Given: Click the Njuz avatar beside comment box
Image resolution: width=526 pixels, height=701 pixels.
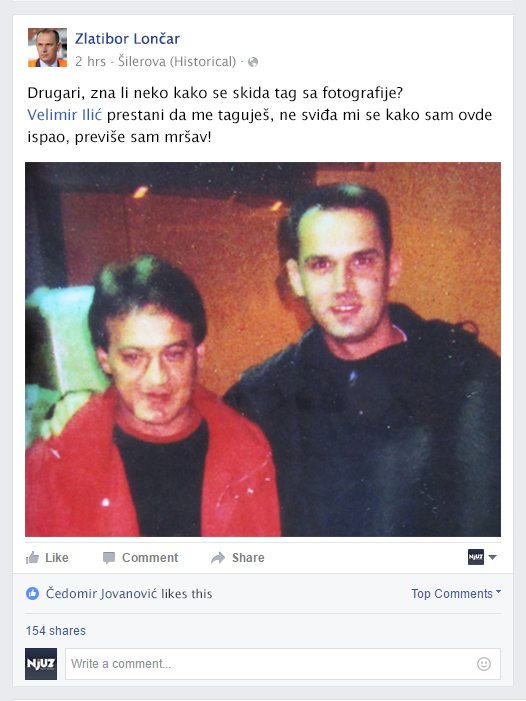Looking at the screenshot, I should coord(41,664).
